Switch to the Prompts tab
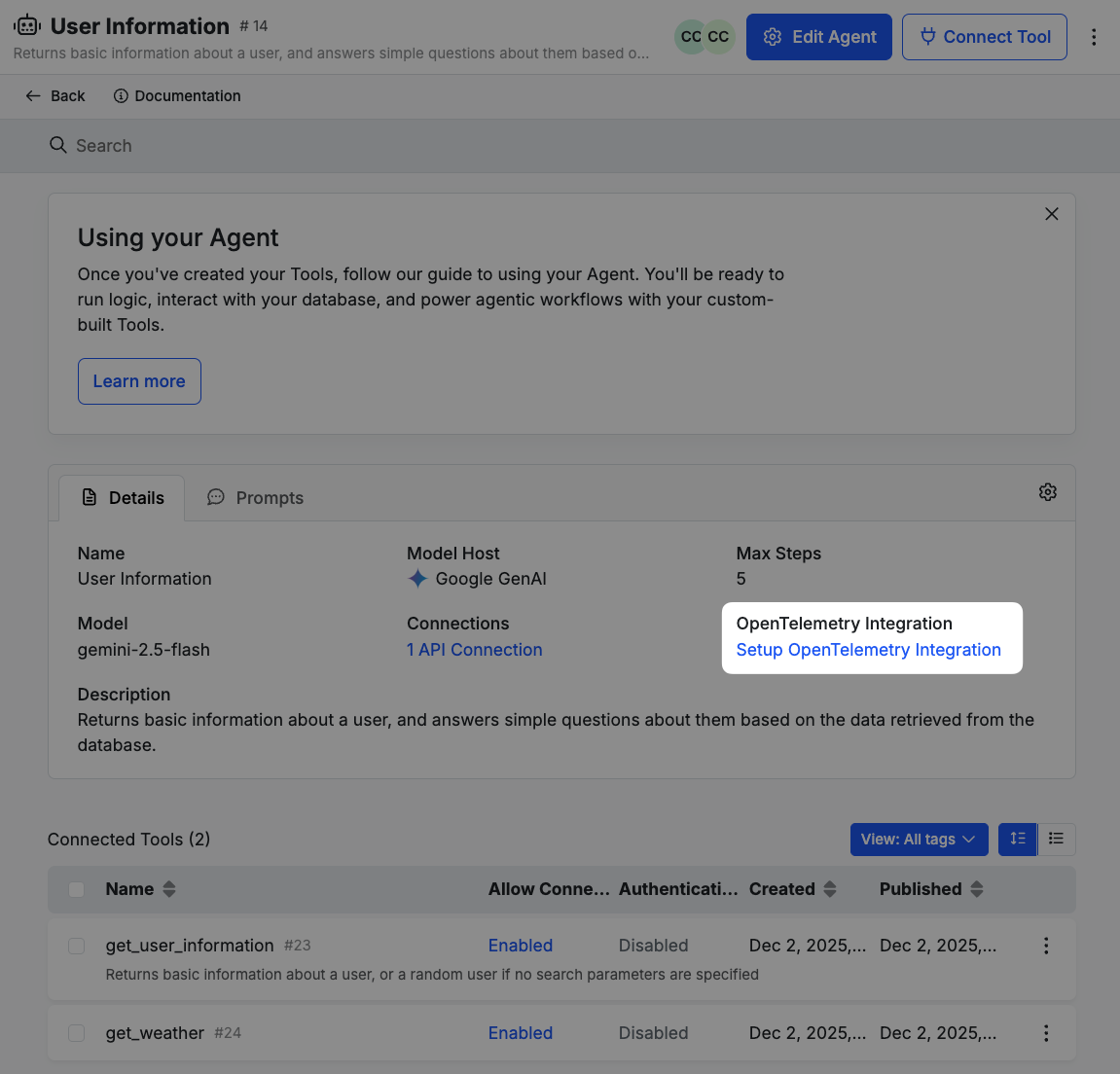Screen dimensions: 1120x1074 [255, 498]
